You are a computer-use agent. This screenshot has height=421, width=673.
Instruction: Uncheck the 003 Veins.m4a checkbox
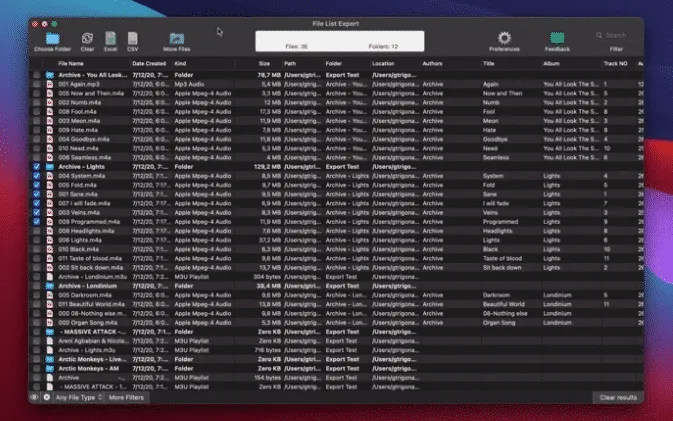(36, 212)
